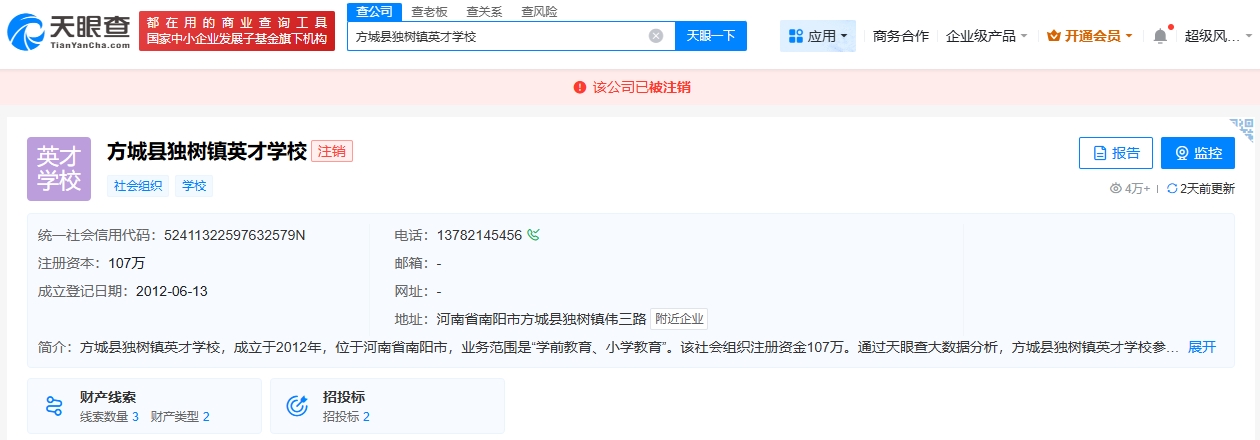Open the notification bell
The width and height of the screenshot is (1260, 440).
pyautogui.click(x=1160, y=36)
